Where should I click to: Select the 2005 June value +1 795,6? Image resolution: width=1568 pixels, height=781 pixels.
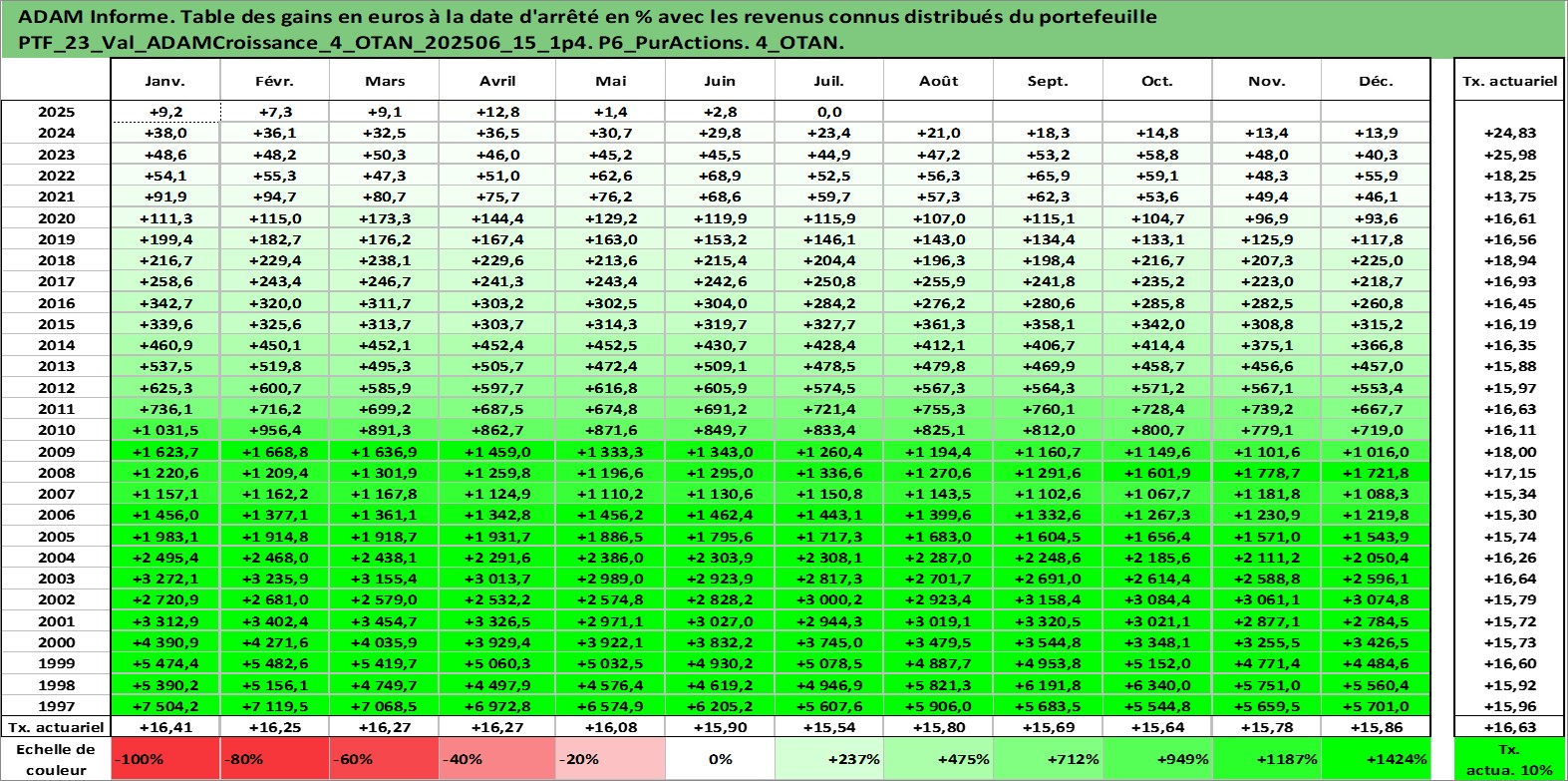click(720, 537)
